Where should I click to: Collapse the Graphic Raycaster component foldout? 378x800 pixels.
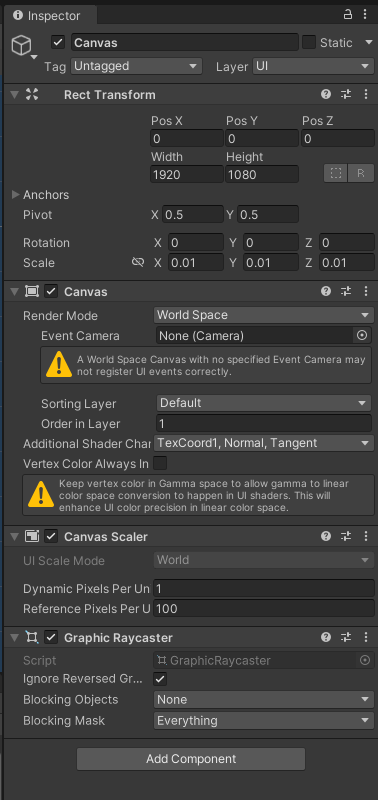[x=14, y=637]
